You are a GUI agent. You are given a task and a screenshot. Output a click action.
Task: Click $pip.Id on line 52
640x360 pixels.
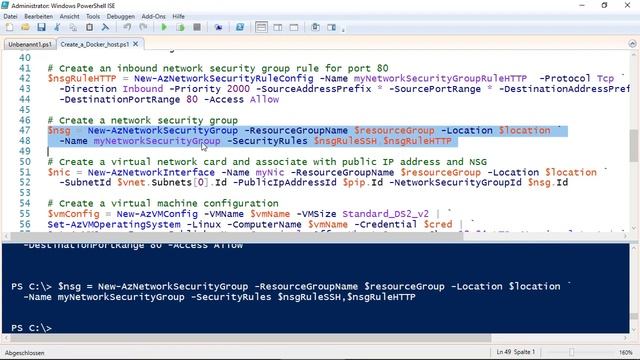pyautogui.click(x=362, y=182)
